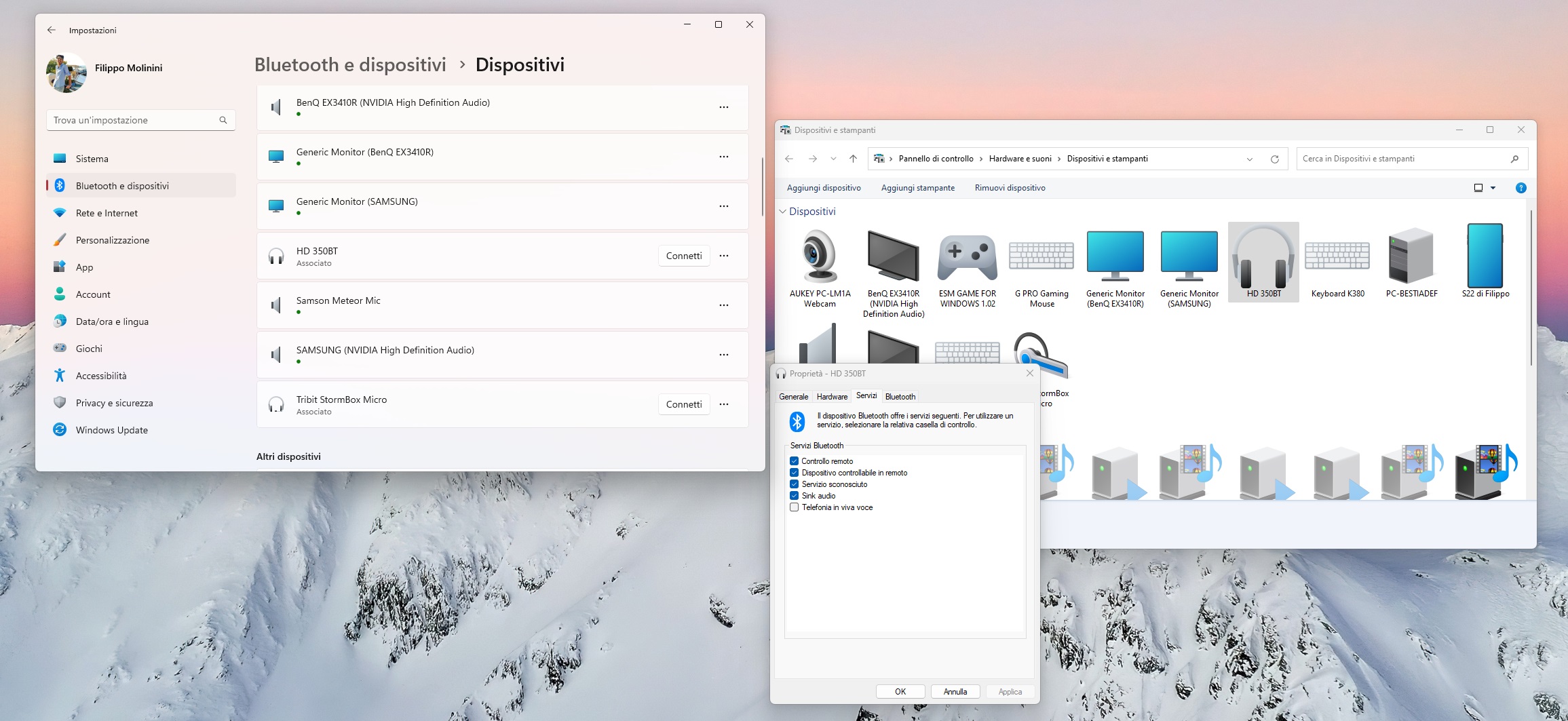Open more options for BenQ EX3410R NVIDIA audio

tap(724, 107)
